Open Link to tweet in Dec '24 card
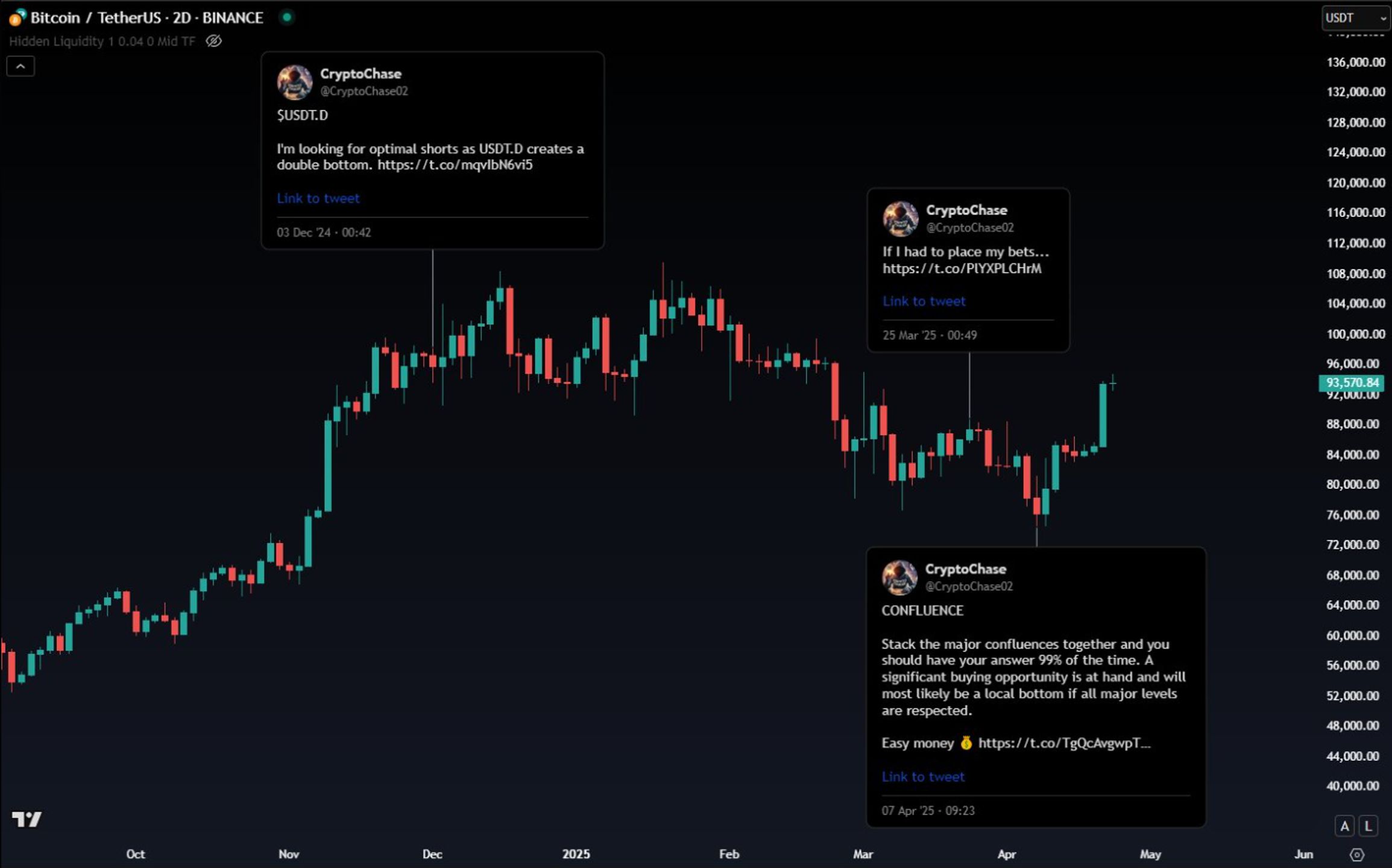Viewport: 1392px width, 868px height. click(318, 198)
